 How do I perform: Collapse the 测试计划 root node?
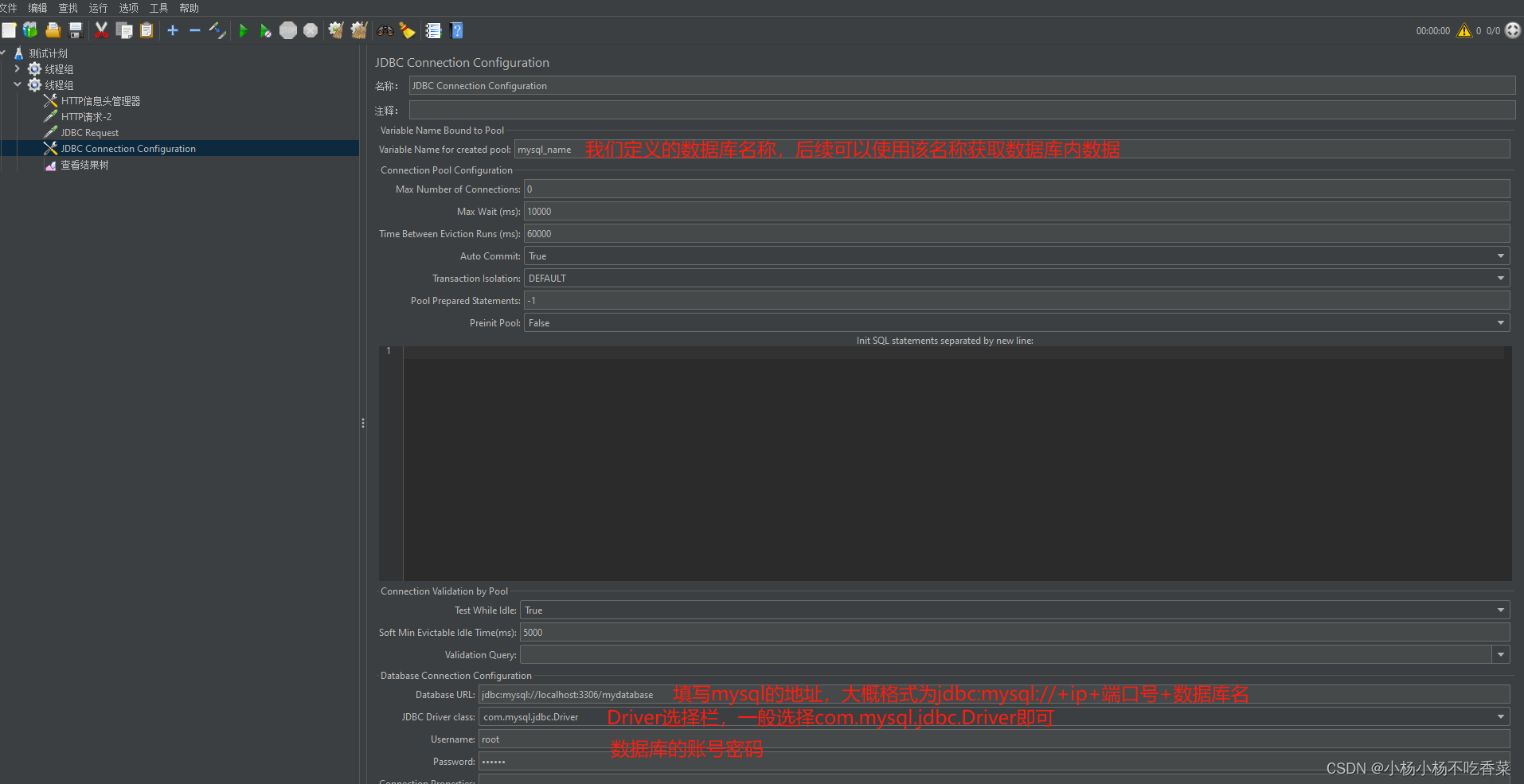click(x=3, y=53)
